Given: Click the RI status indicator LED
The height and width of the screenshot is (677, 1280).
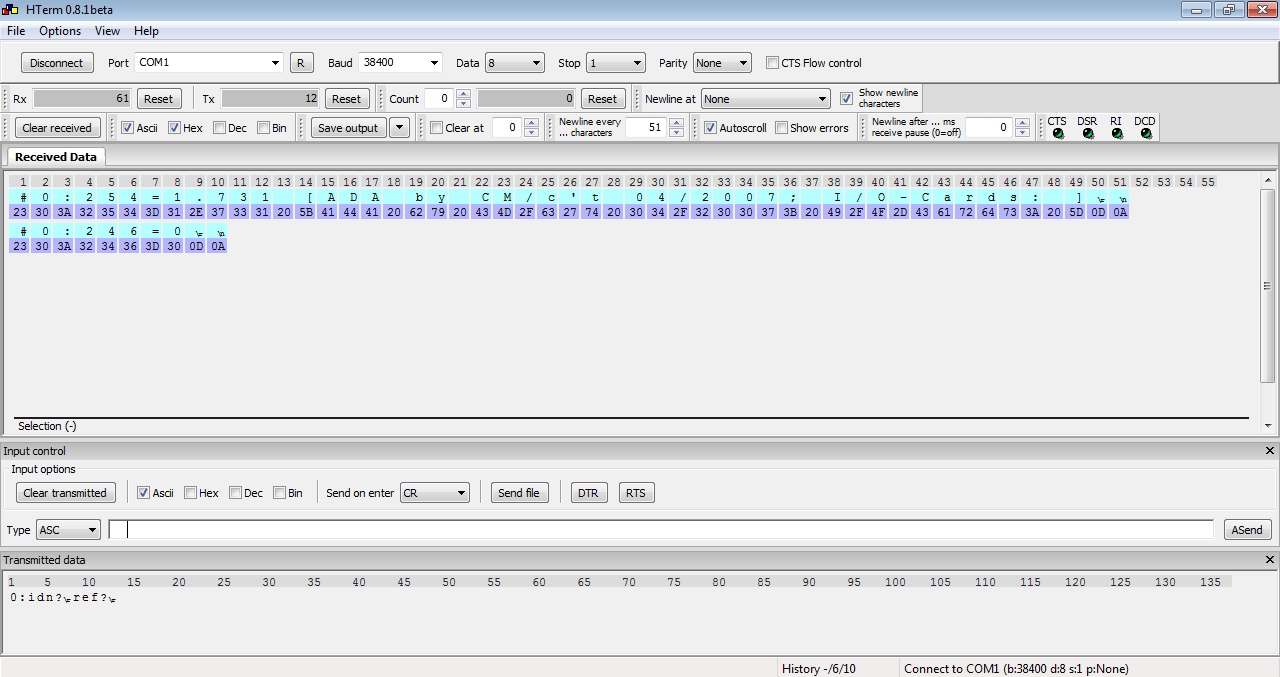Looking at the screenshot, I should click(1117, 134).
